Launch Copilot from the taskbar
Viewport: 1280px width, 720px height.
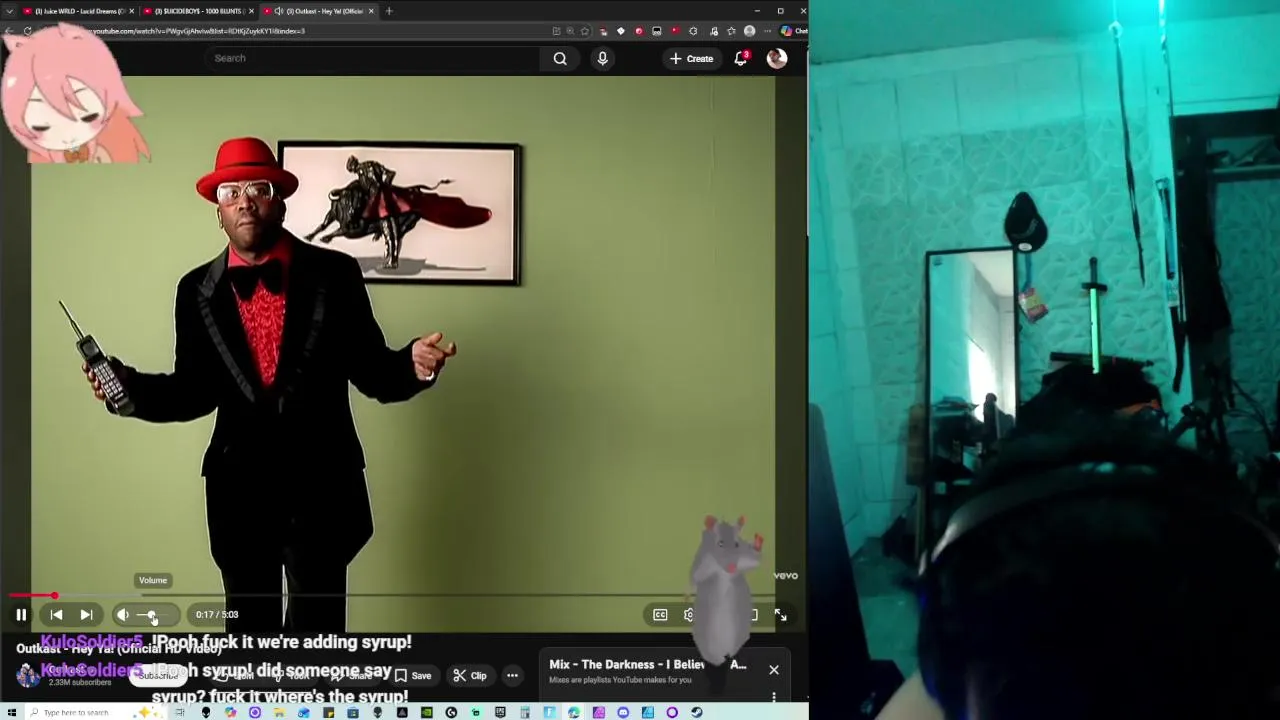point(231,712)
